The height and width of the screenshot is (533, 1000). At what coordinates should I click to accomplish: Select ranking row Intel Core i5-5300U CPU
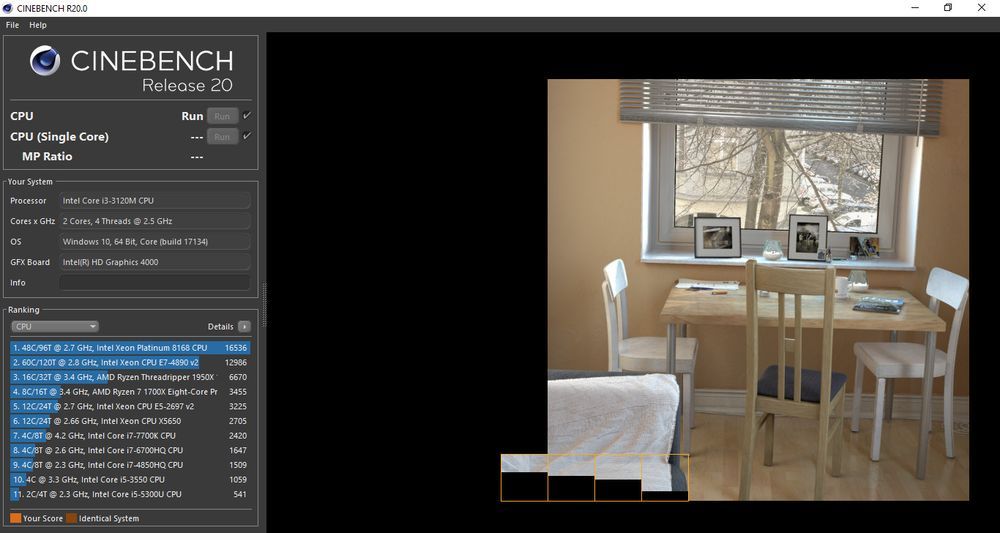130,495
